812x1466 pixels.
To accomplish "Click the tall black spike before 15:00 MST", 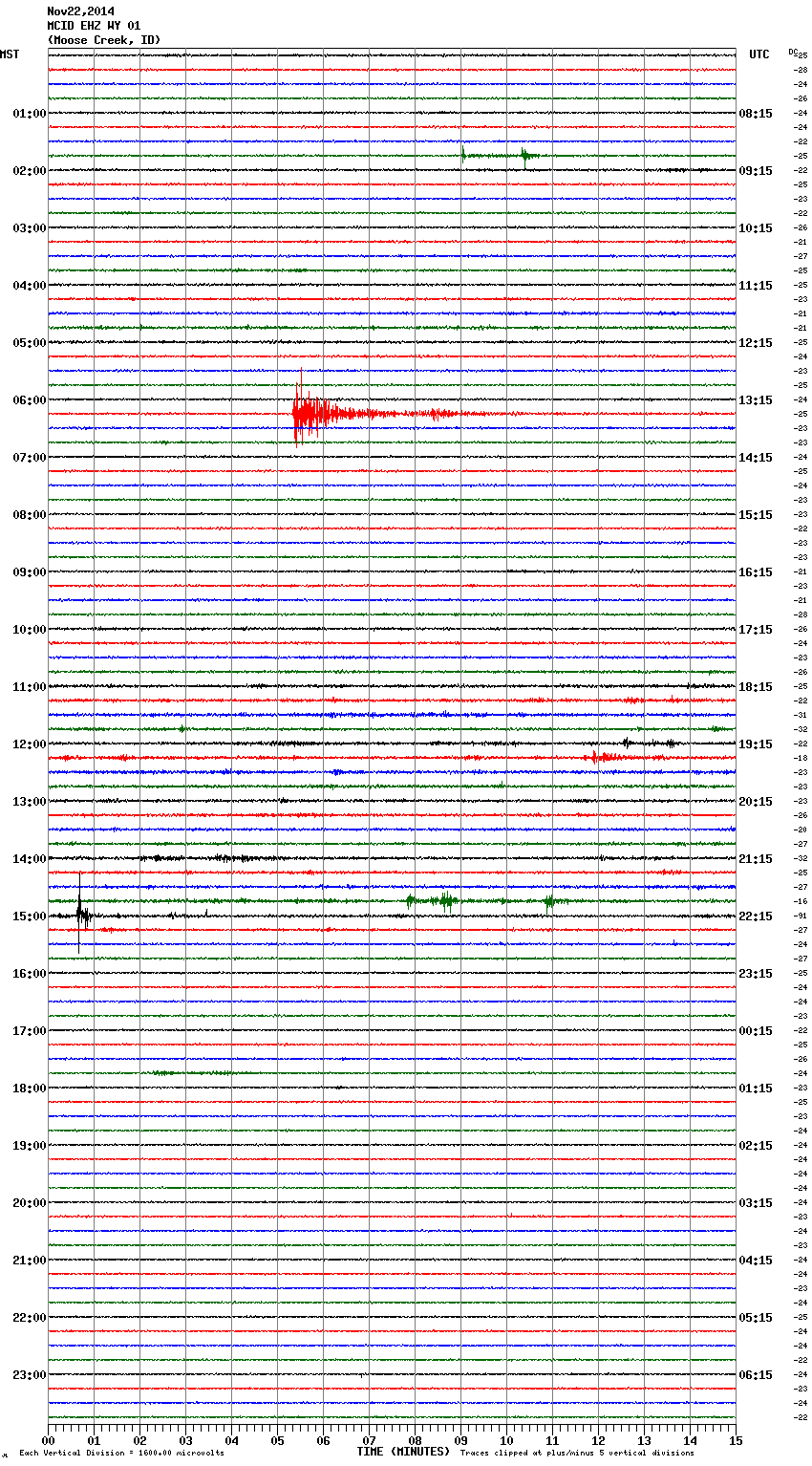I will (79, 913).
